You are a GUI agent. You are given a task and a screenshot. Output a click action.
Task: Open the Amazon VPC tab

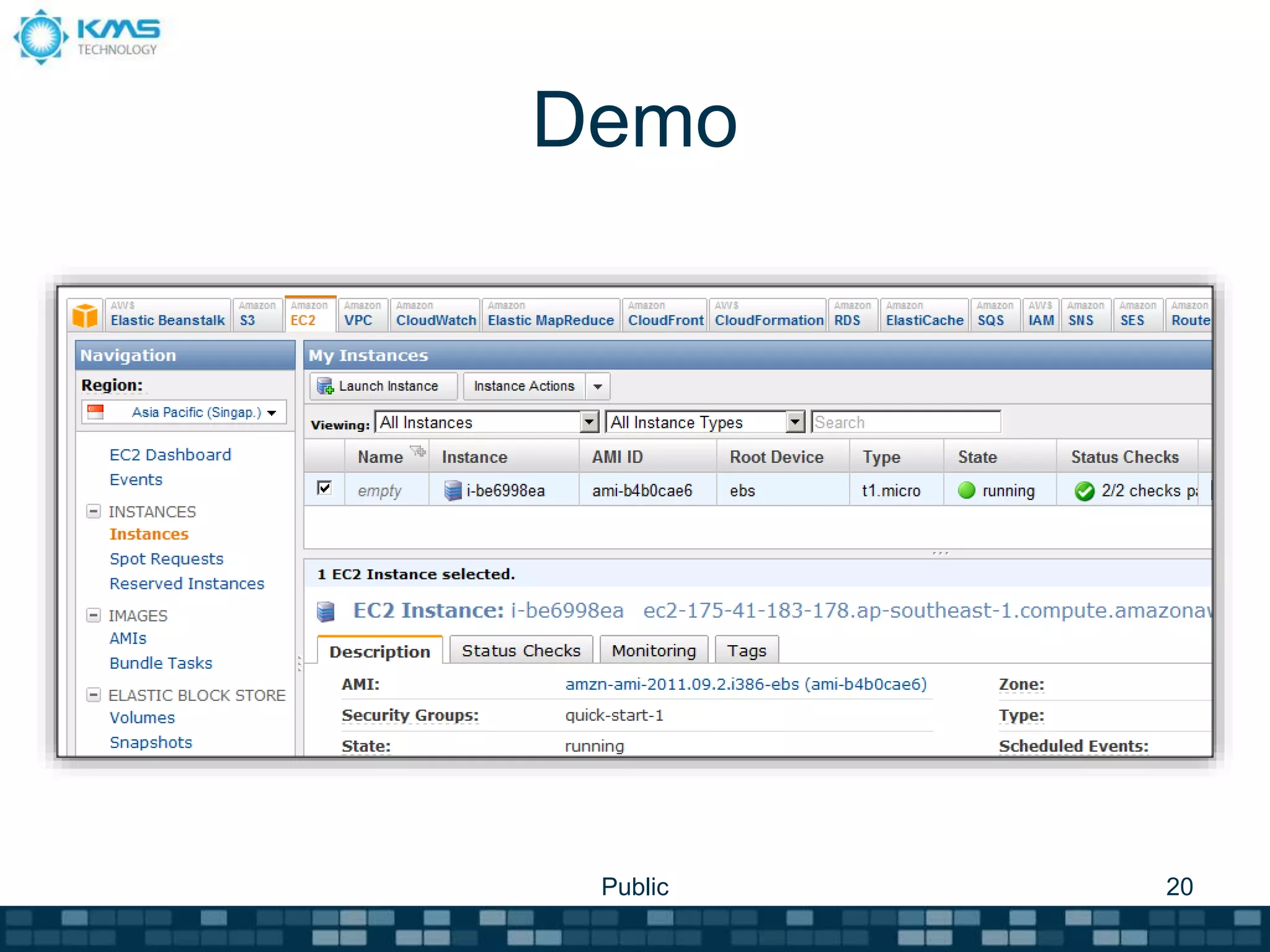(x=363, y=314)
